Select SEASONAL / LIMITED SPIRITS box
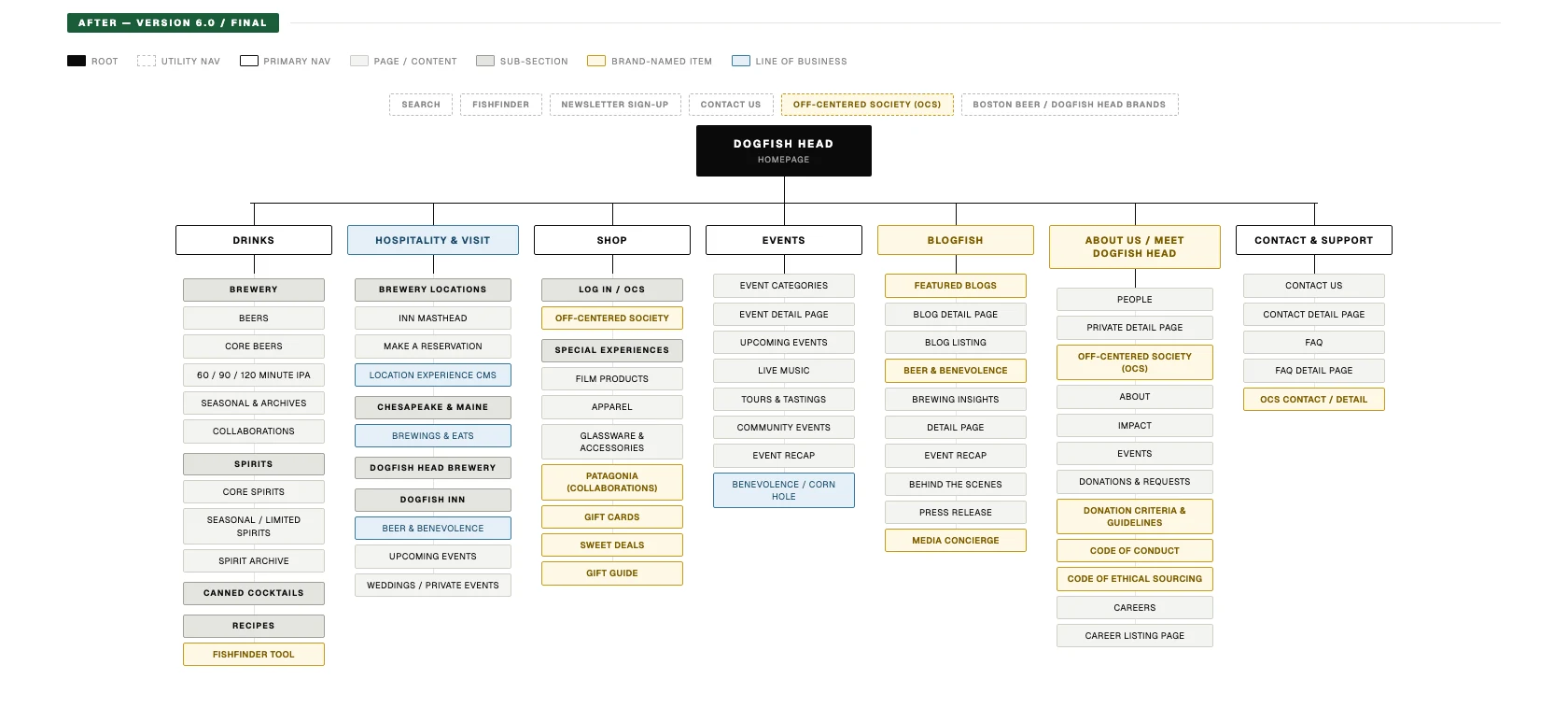Screen dimensions: 1568x707 pyautogui.click(x=254, y=527)
